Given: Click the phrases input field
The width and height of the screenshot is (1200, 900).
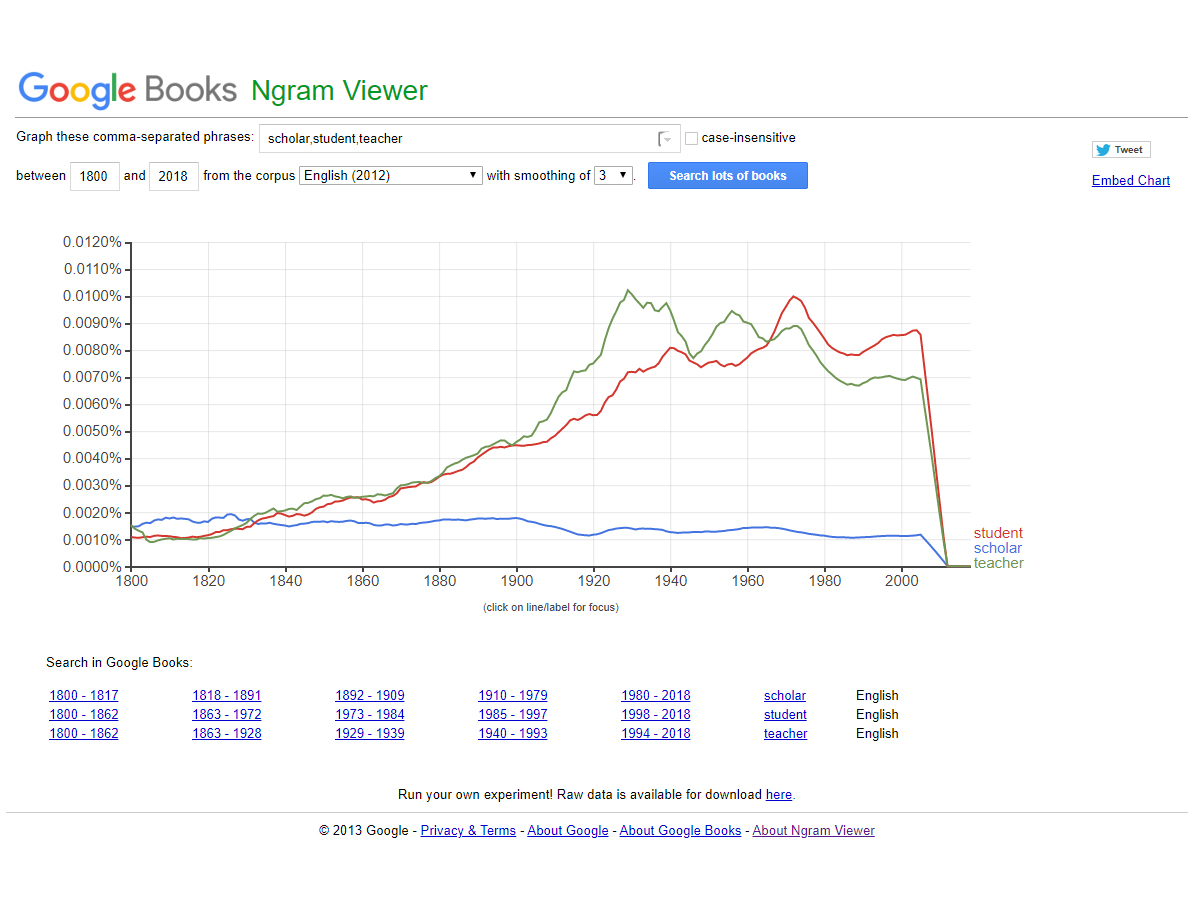Looking at the screenshot, I should pos(455,139).
